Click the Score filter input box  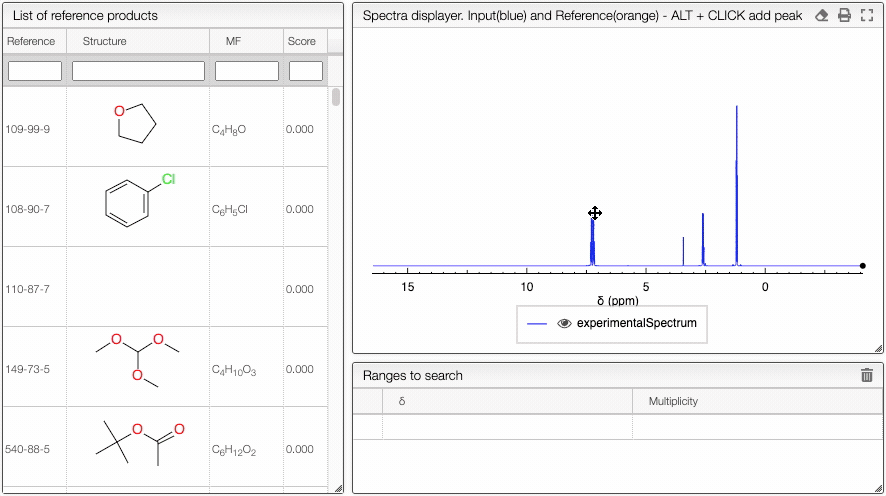point(306,71)
